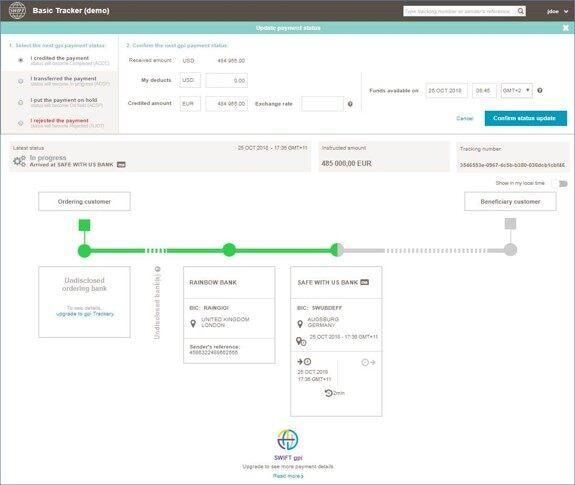575x485 pixels.
Task: Click the Exchange rate input field
Action: tap(322, 104)
